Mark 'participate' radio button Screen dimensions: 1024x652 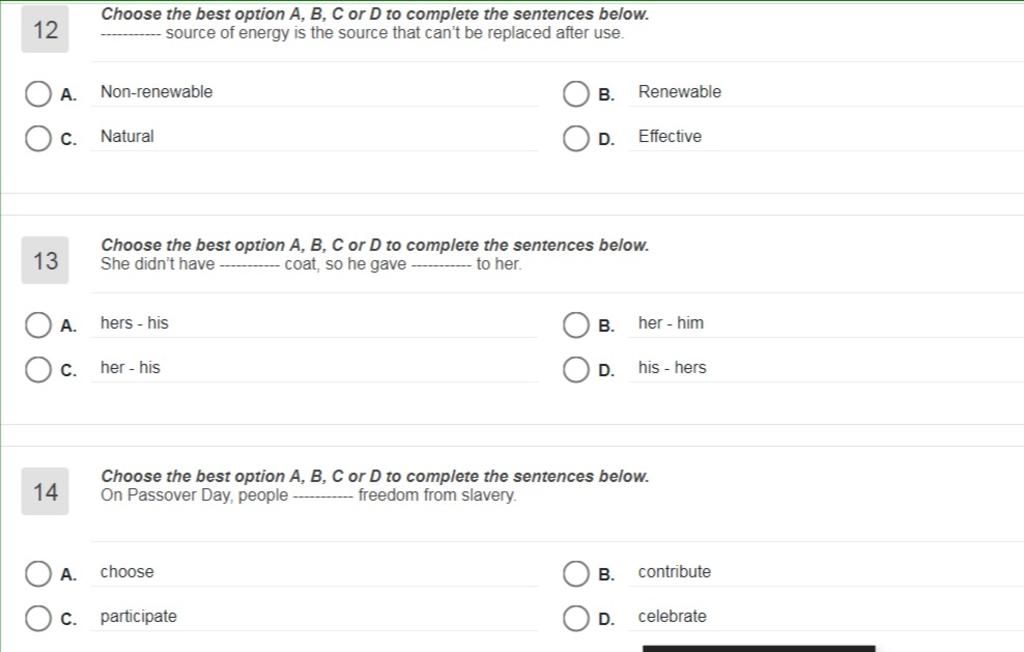coord(38,618)
